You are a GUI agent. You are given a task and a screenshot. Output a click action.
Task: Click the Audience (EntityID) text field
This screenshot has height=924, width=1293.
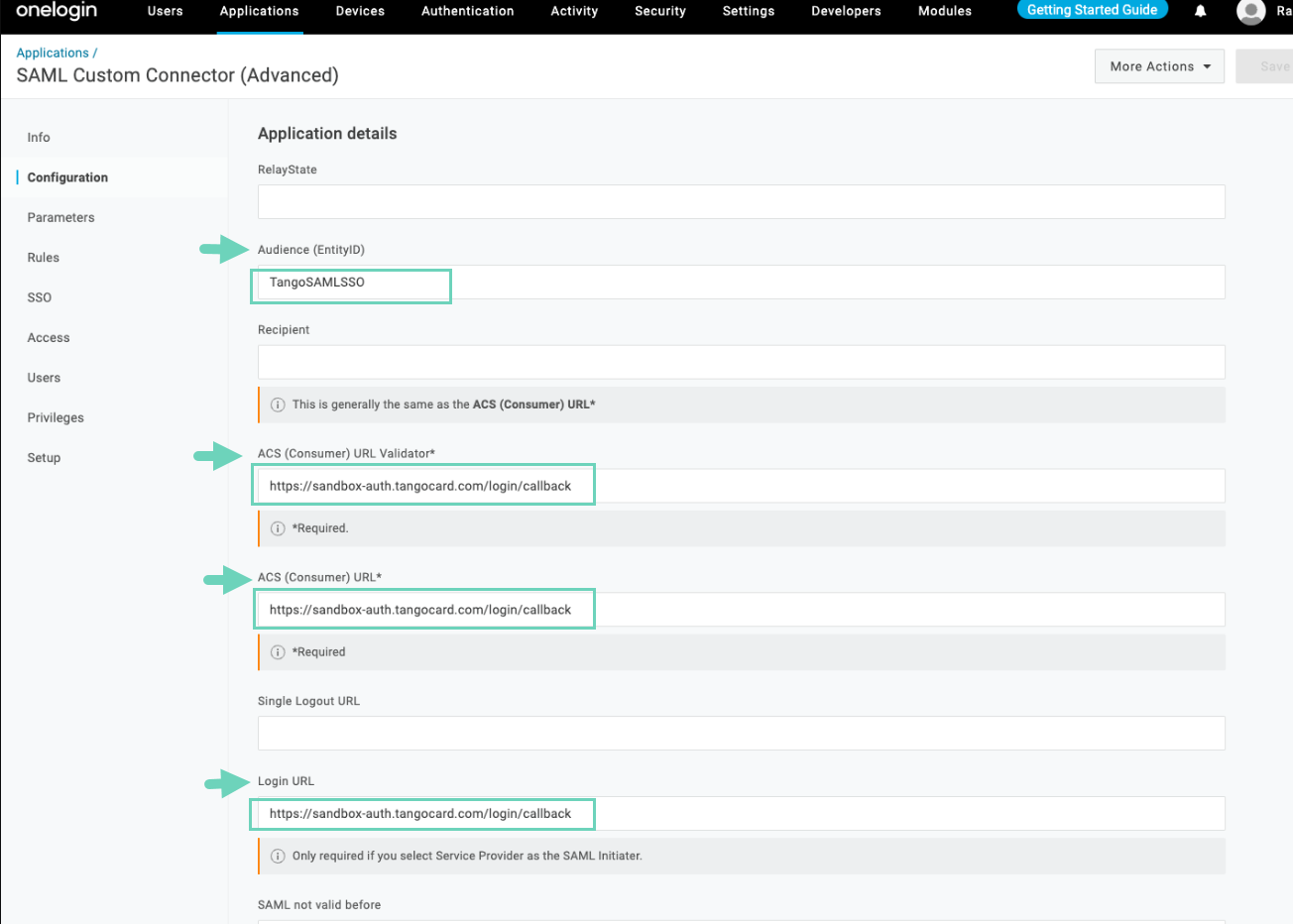[x=741, y=283]
